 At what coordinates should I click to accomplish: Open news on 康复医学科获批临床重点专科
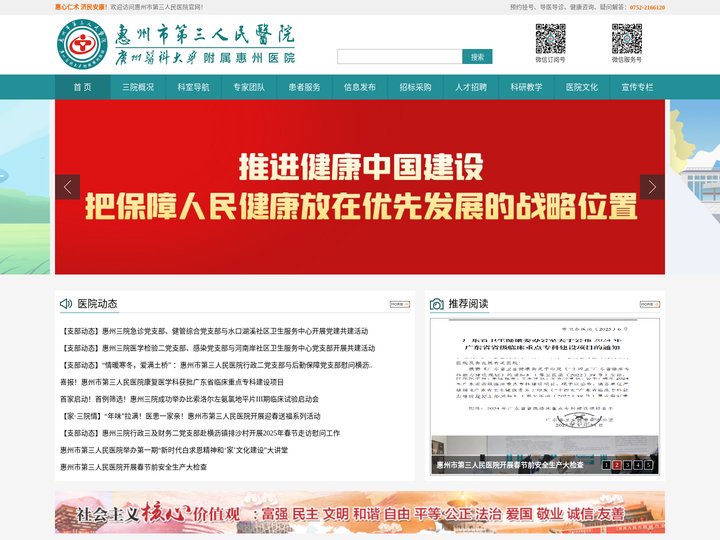click(172, 382)
